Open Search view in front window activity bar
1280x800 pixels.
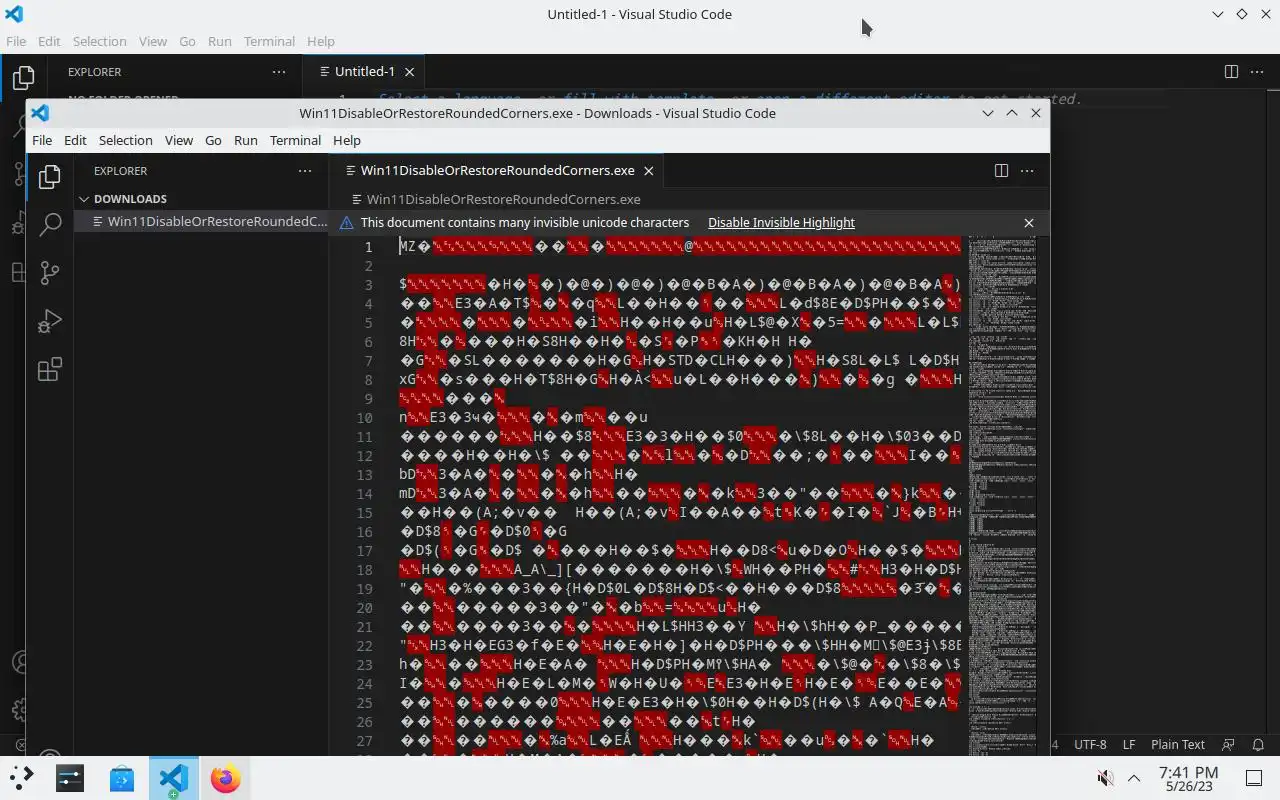point(49,224)
